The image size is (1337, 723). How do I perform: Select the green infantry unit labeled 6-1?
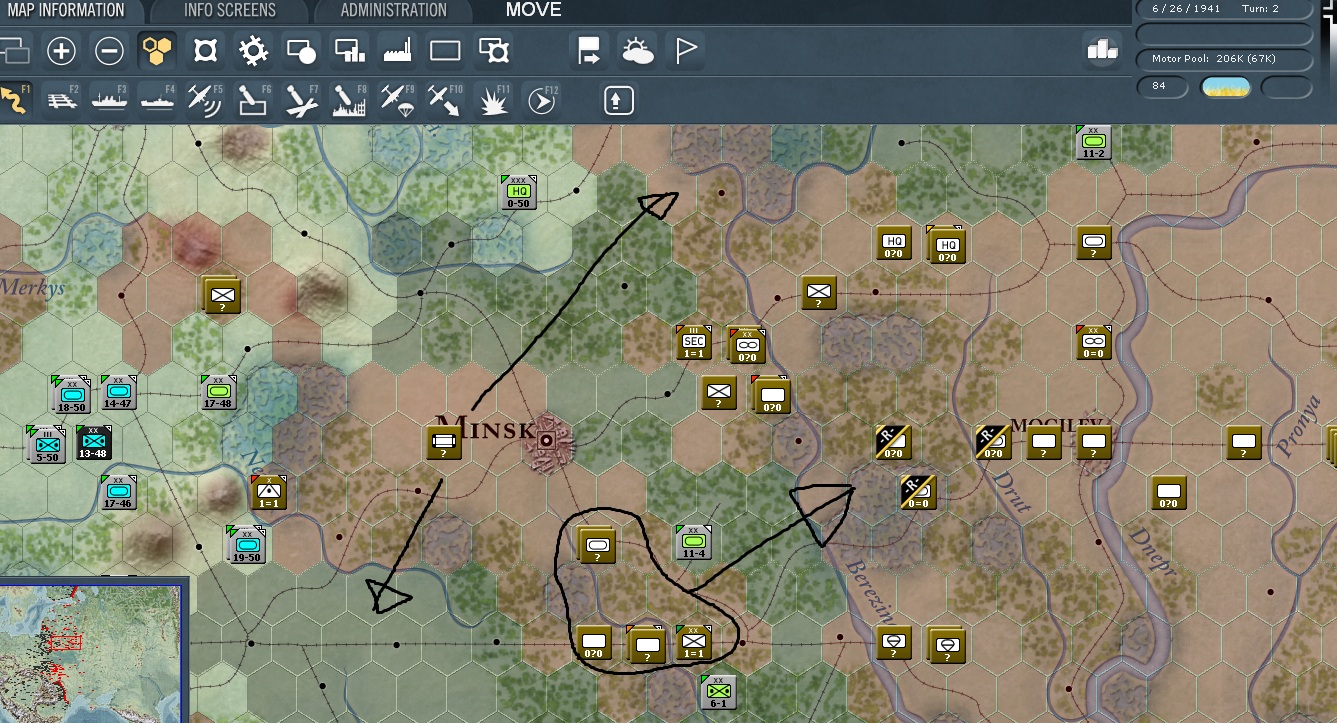pos(718,692)
